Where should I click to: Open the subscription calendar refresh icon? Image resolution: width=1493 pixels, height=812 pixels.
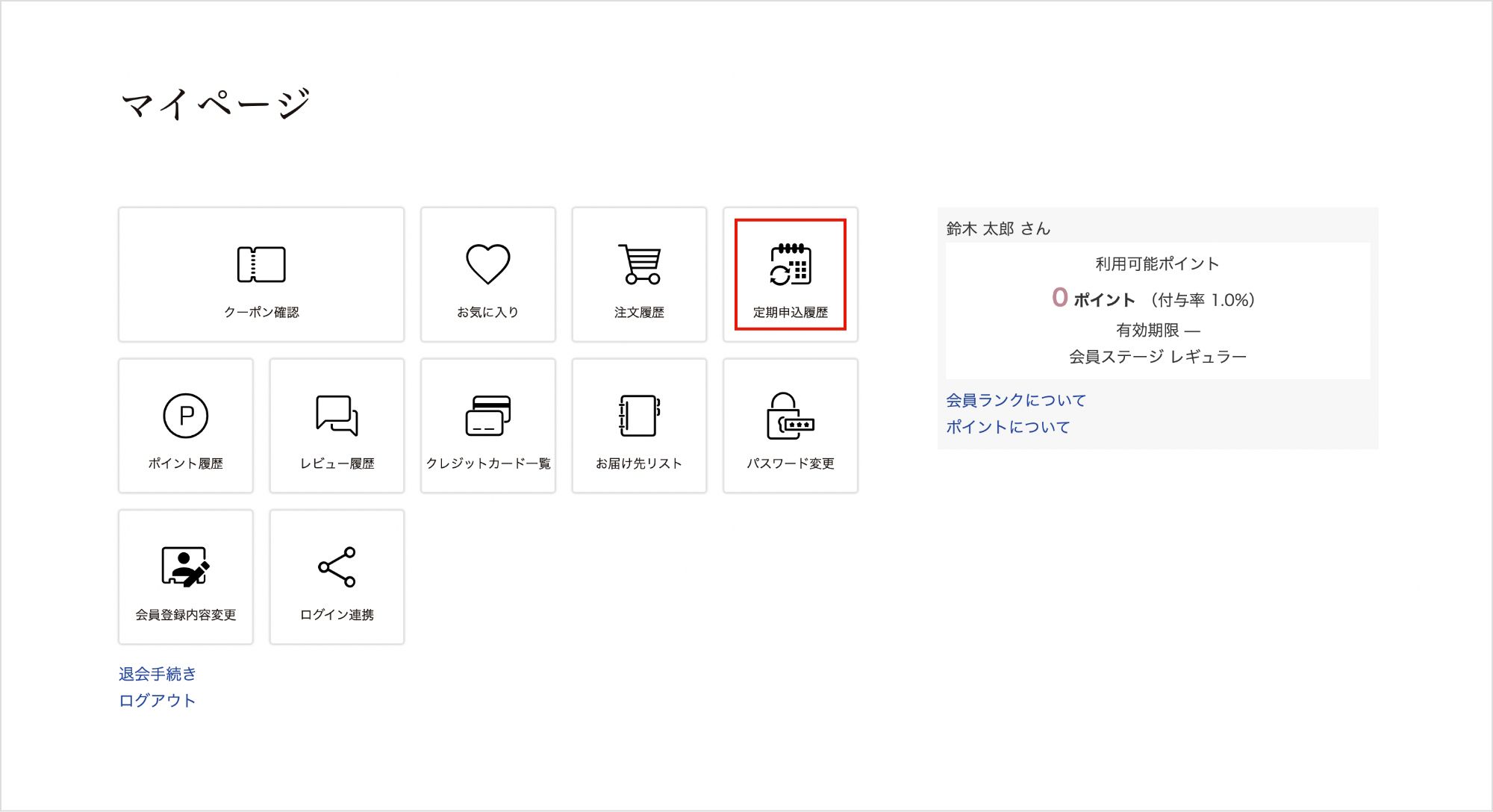click(x=791, y=264)
